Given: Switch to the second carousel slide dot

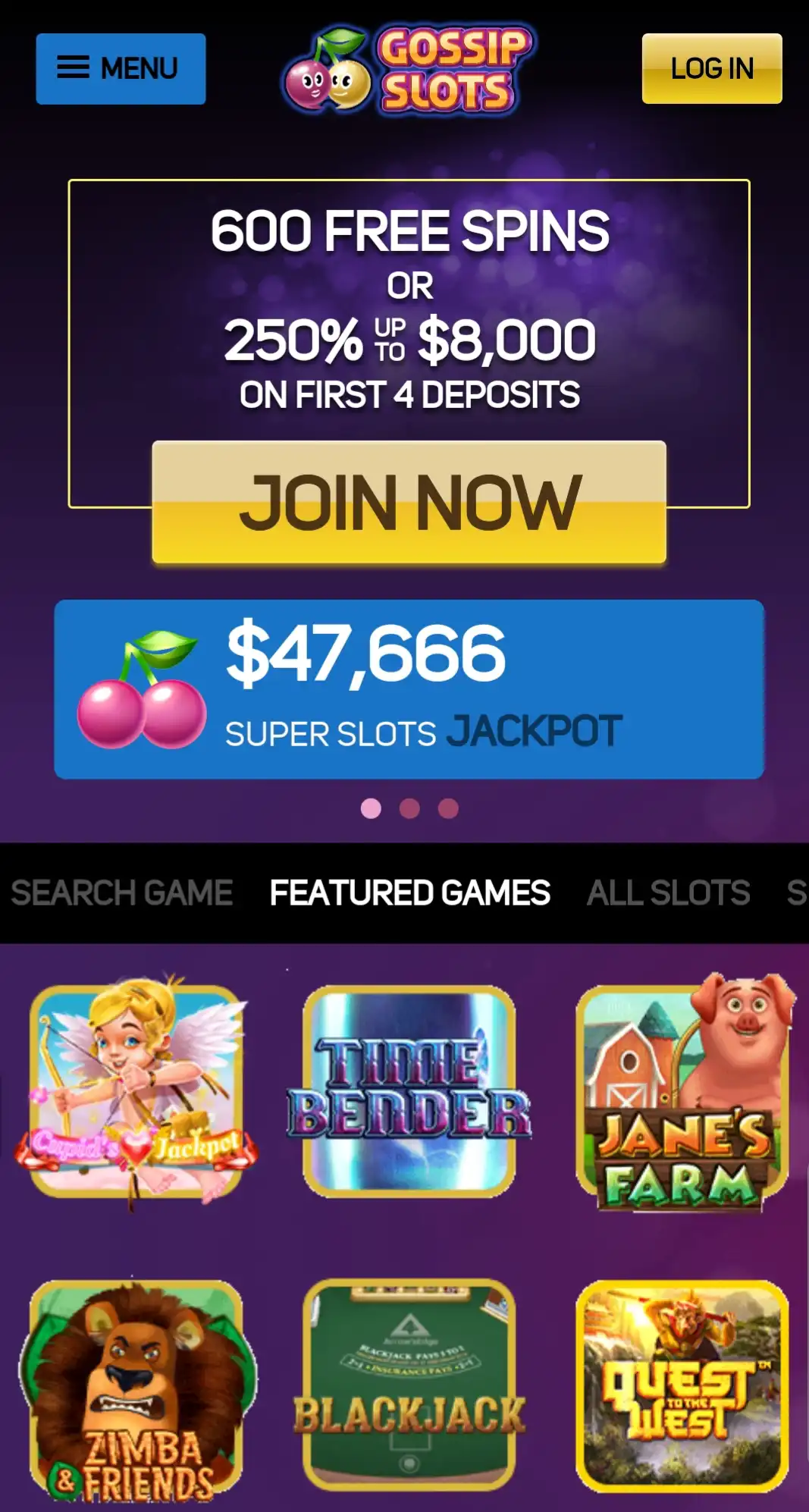Looking at the screenshot, I should [x=409, y=808].
